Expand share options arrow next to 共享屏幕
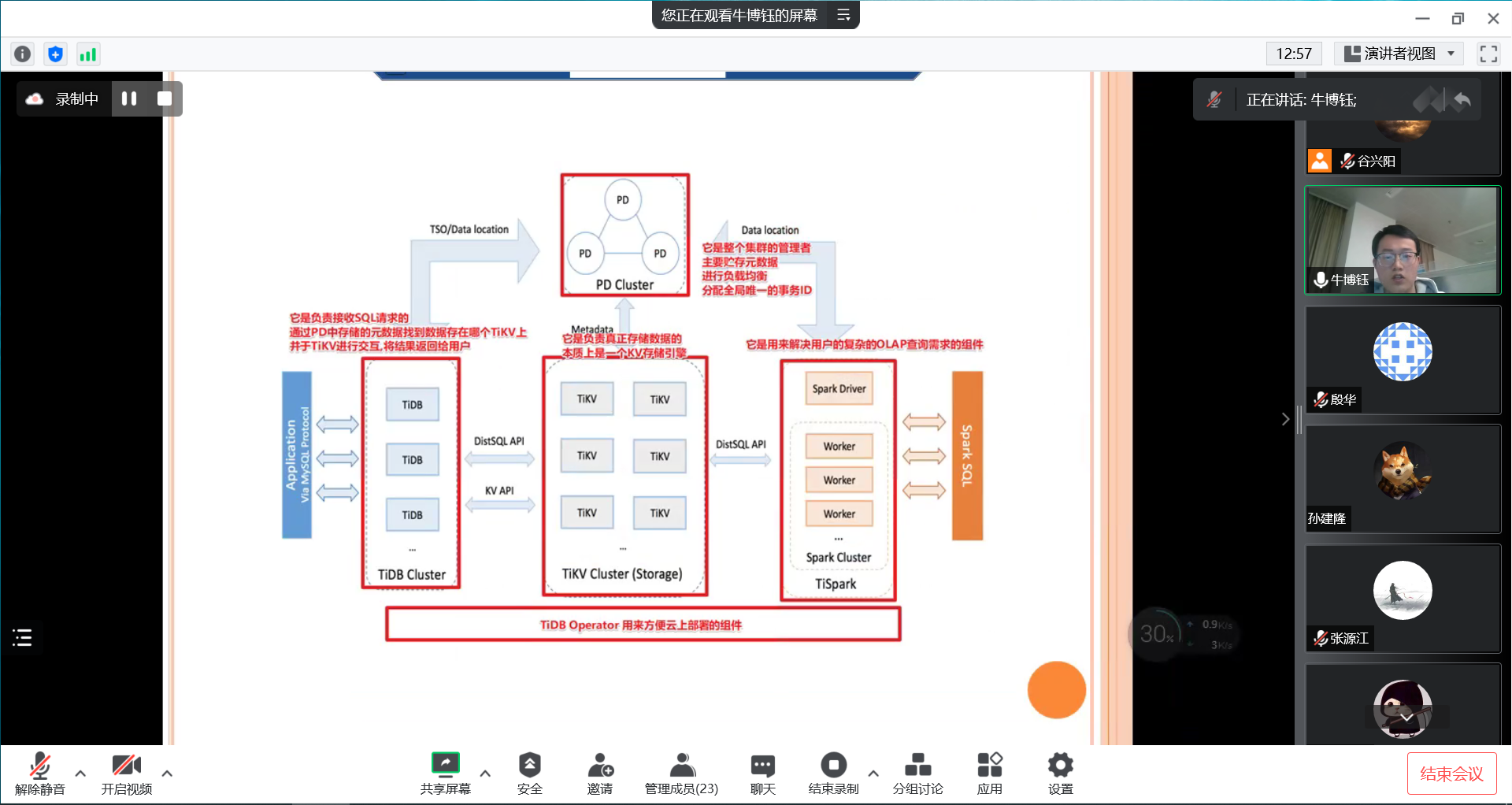This screenshot has height=805, width=1512. tap(485, 773)
